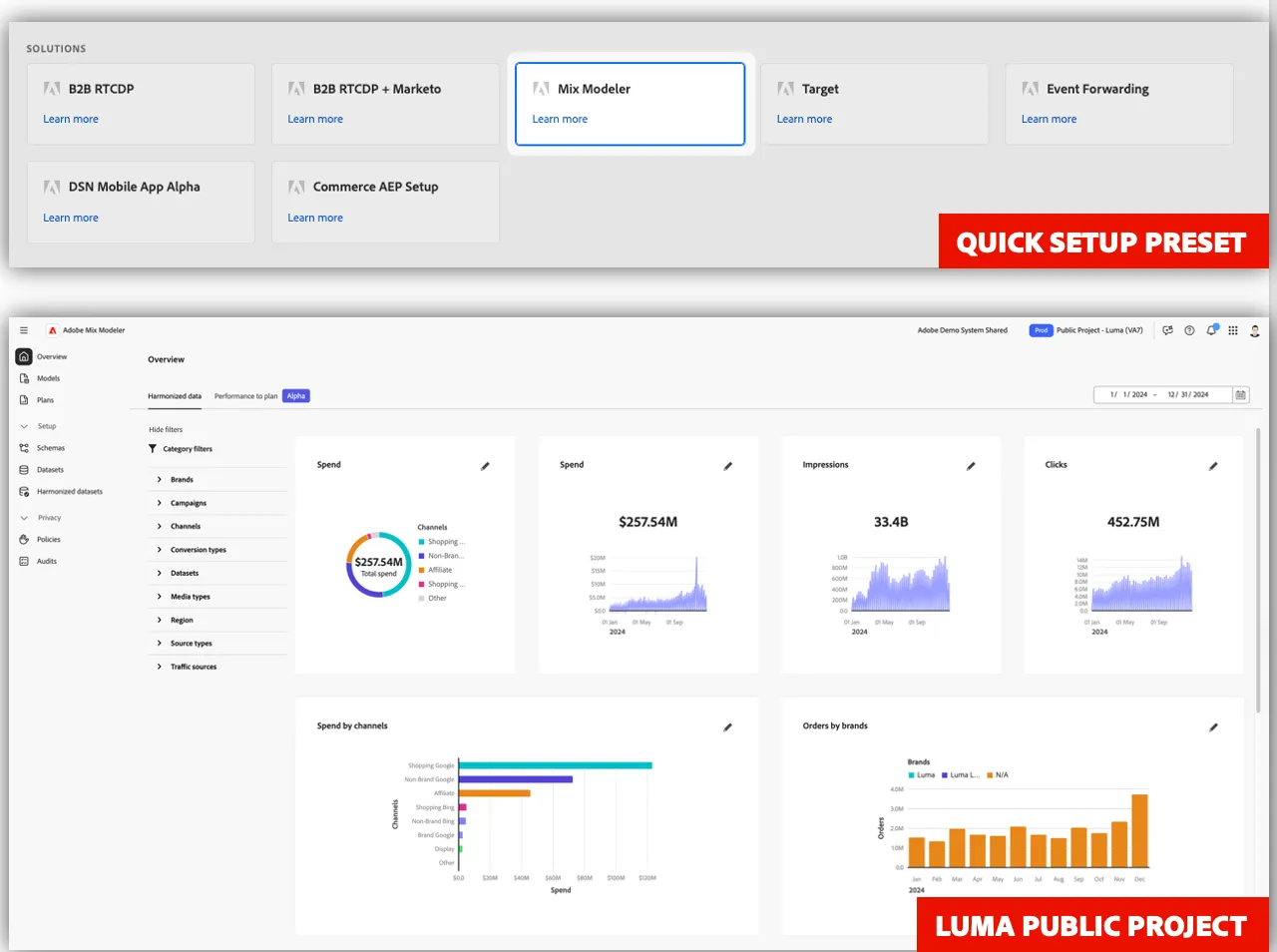Switch to Performance to plan tab
Screen dimensions: 1277x952
tap(246, 396)
